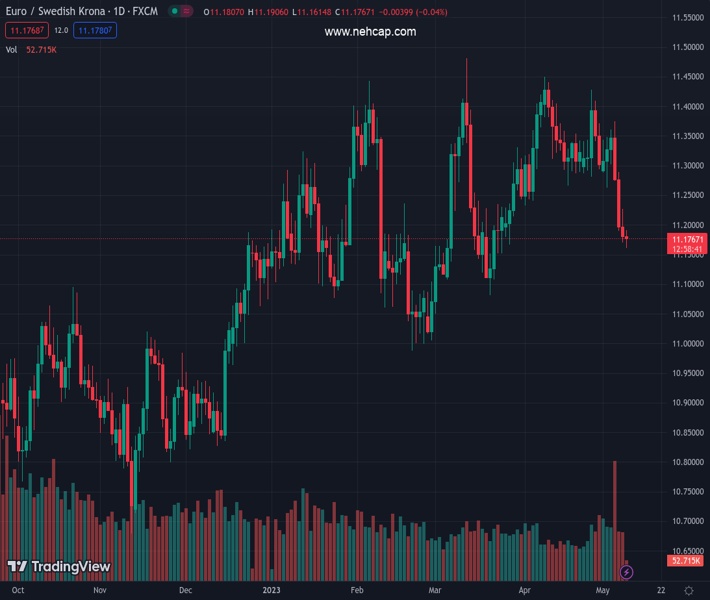This screenshot has height=600, width=710.
Task: Click the 11.45000 price axis label
Action: click(688, 77)
